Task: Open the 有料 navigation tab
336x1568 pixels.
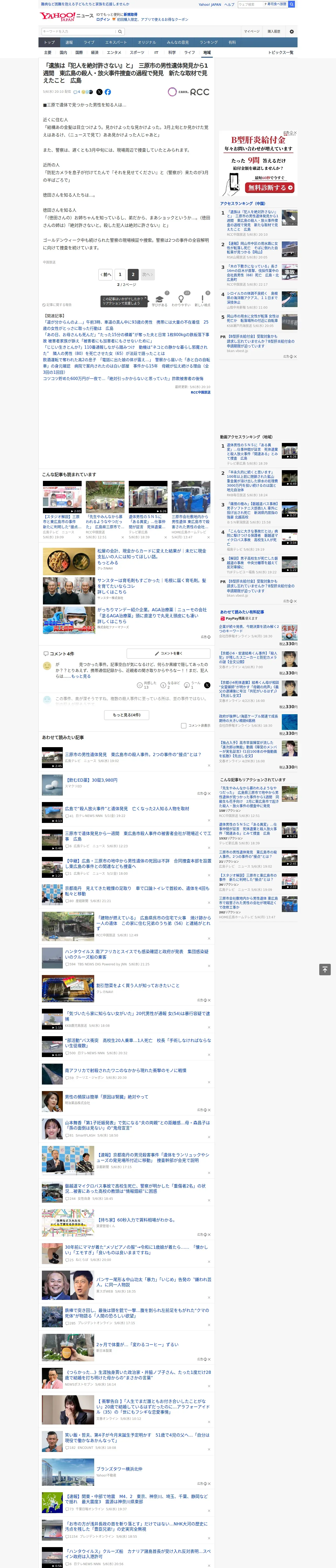Action: pos(232,43)
